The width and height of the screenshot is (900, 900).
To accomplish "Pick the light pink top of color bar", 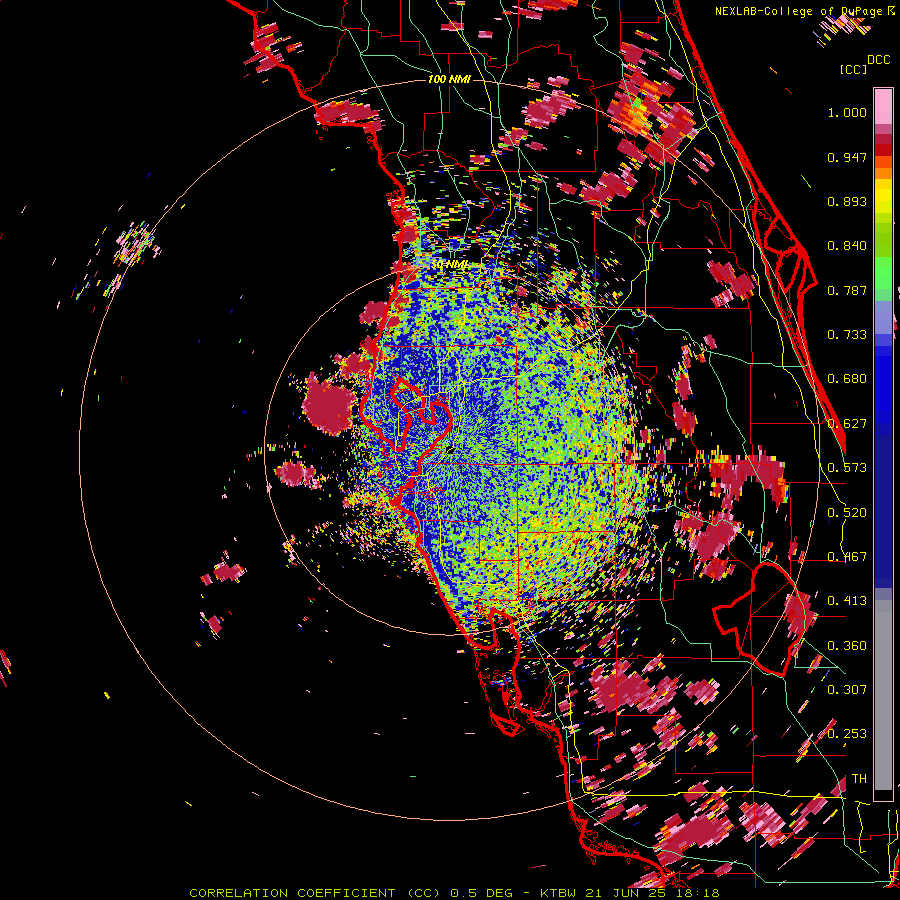I will [x=883, y=106].
